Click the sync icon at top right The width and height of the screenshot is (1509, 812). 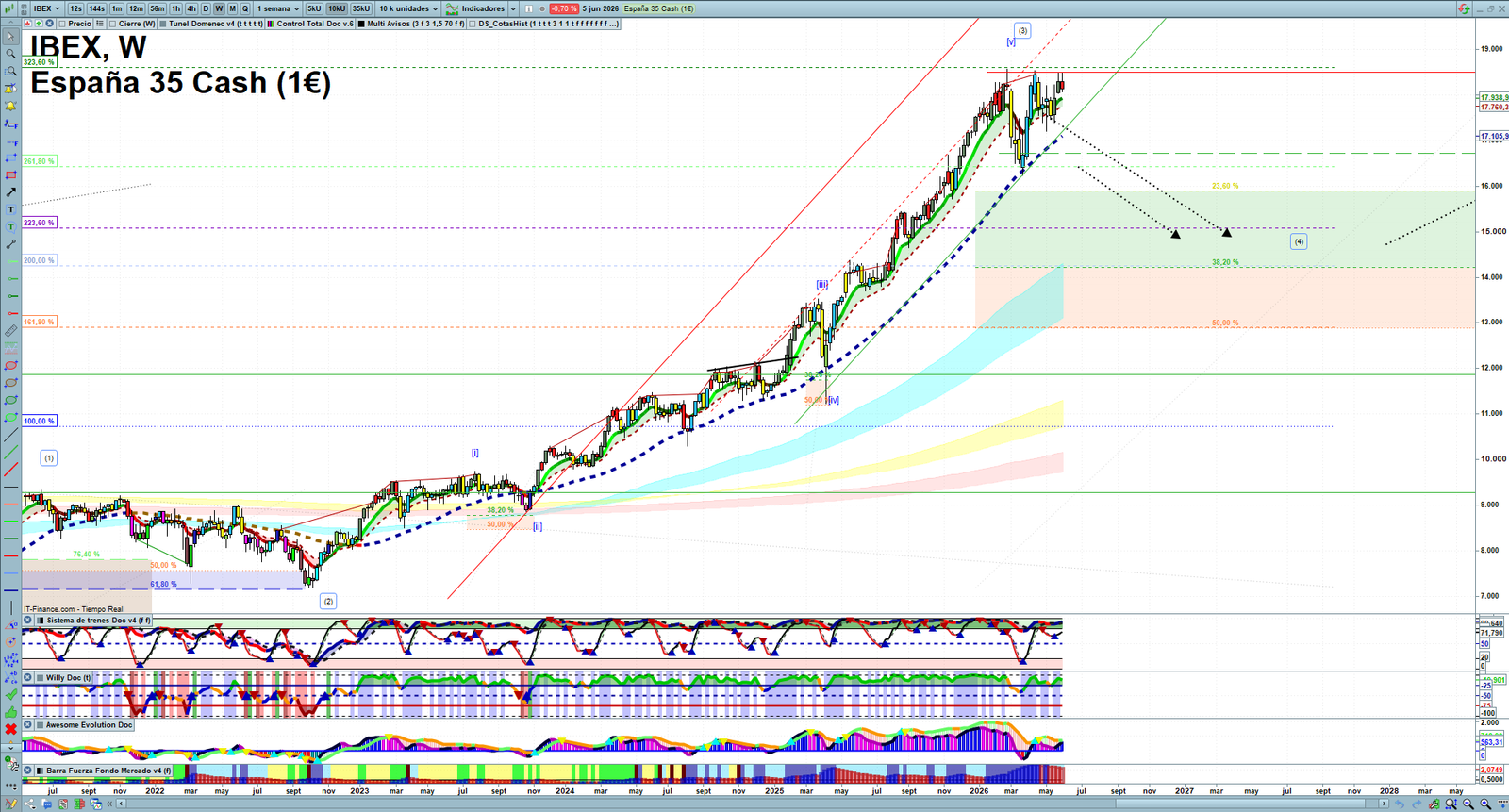[1463, 8]
